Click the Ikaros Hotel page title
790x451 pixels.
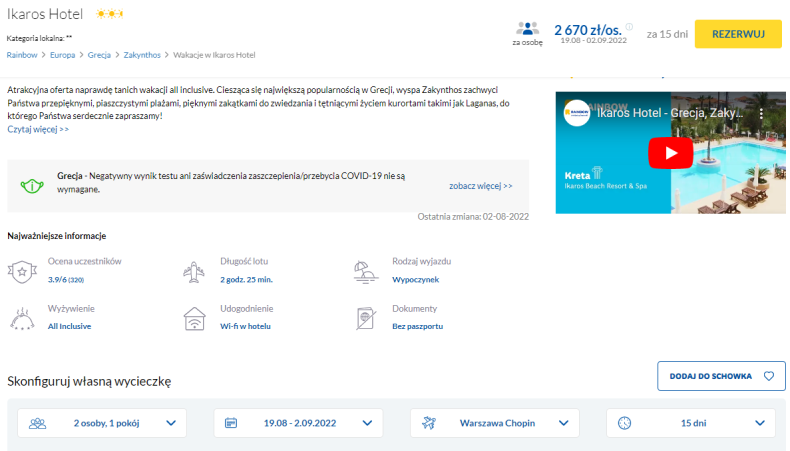tap(45, 14)
